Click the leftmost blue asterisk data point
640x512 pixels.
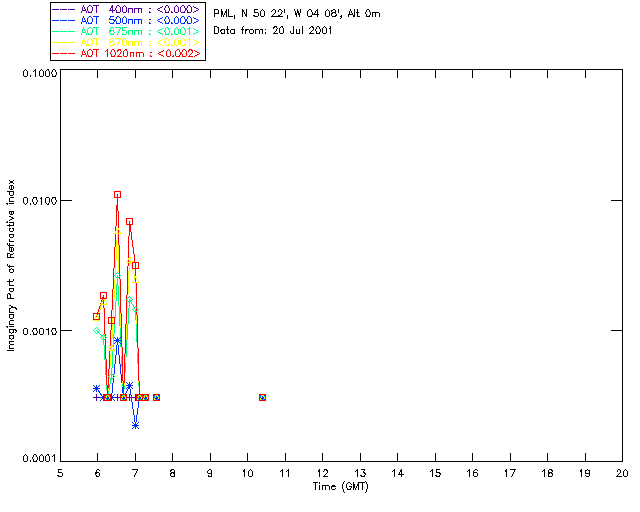[x=96, y=388]
